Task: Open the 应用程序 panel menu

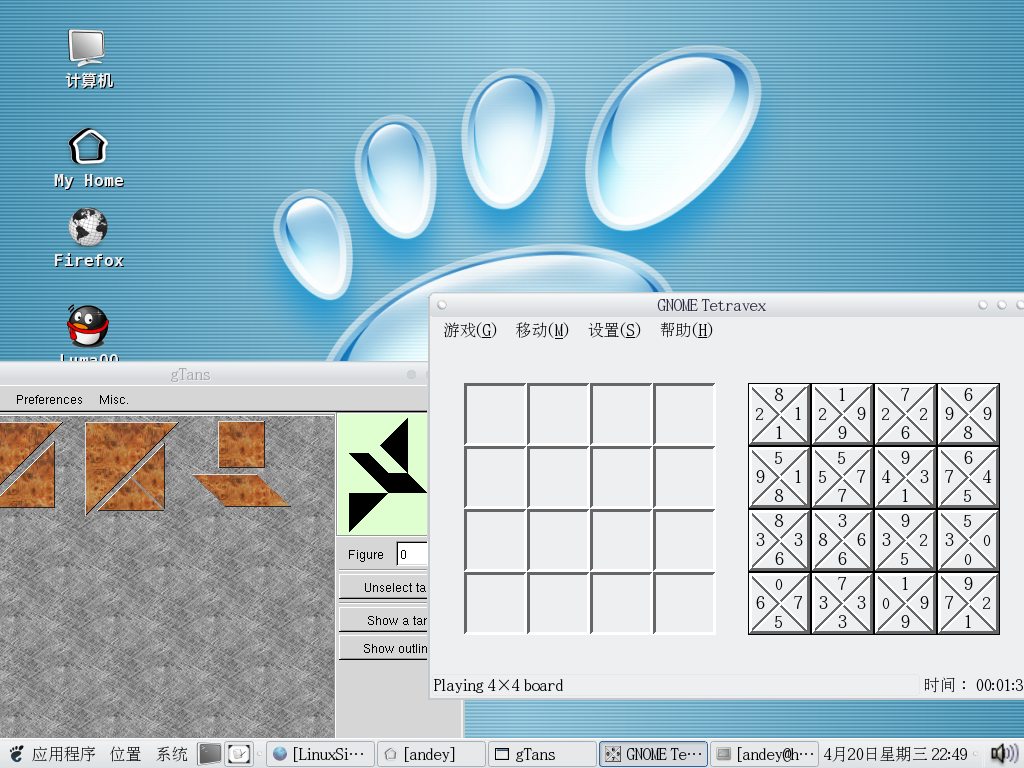Action: tap(63, 754)
